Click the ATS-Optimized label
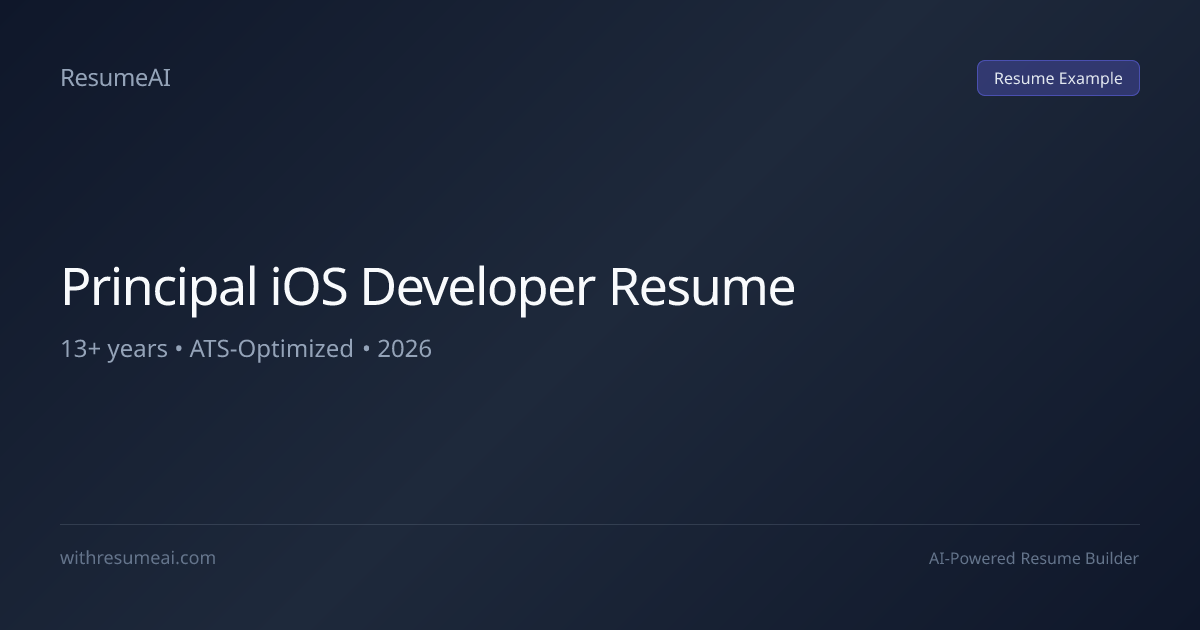The image size is (1200, 630). pyautogui.click(x=272, y=349)
